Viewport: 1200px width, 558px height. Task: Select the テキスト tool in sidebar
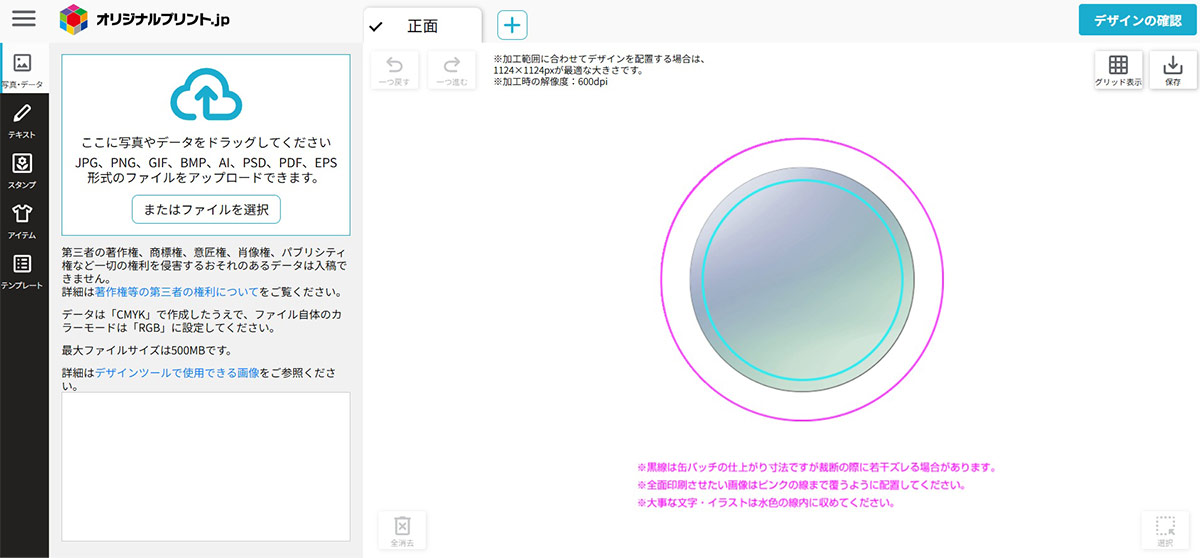(x=23, y=120)
